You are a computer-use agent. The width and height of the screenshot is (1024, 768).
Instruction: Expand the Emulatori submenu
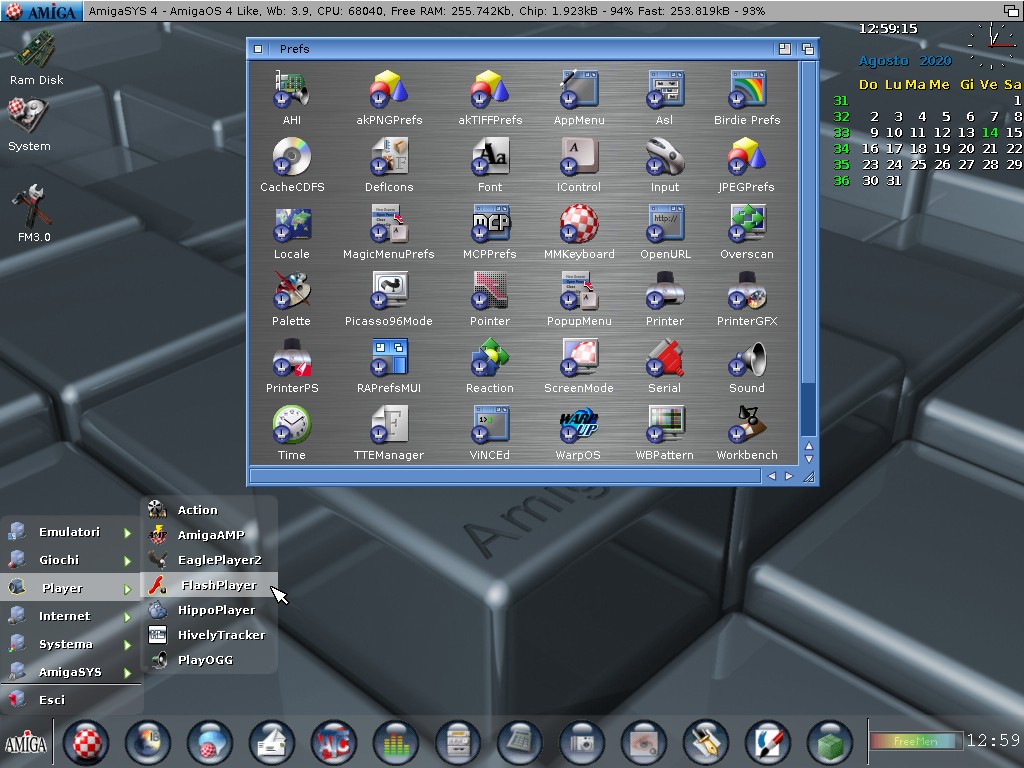click(x=70, y=532)
